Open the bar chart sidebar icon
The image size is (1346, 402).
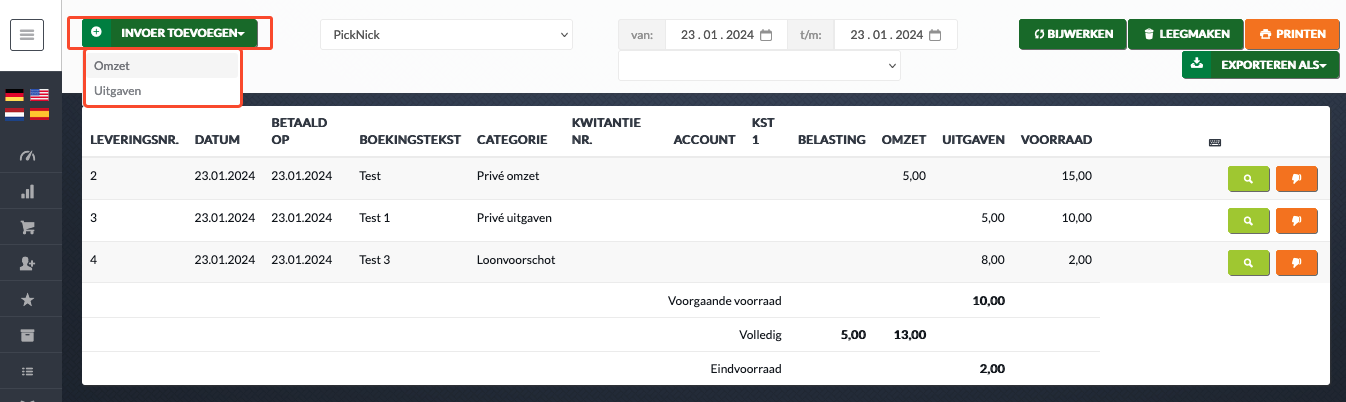click(x=27, y=192)
